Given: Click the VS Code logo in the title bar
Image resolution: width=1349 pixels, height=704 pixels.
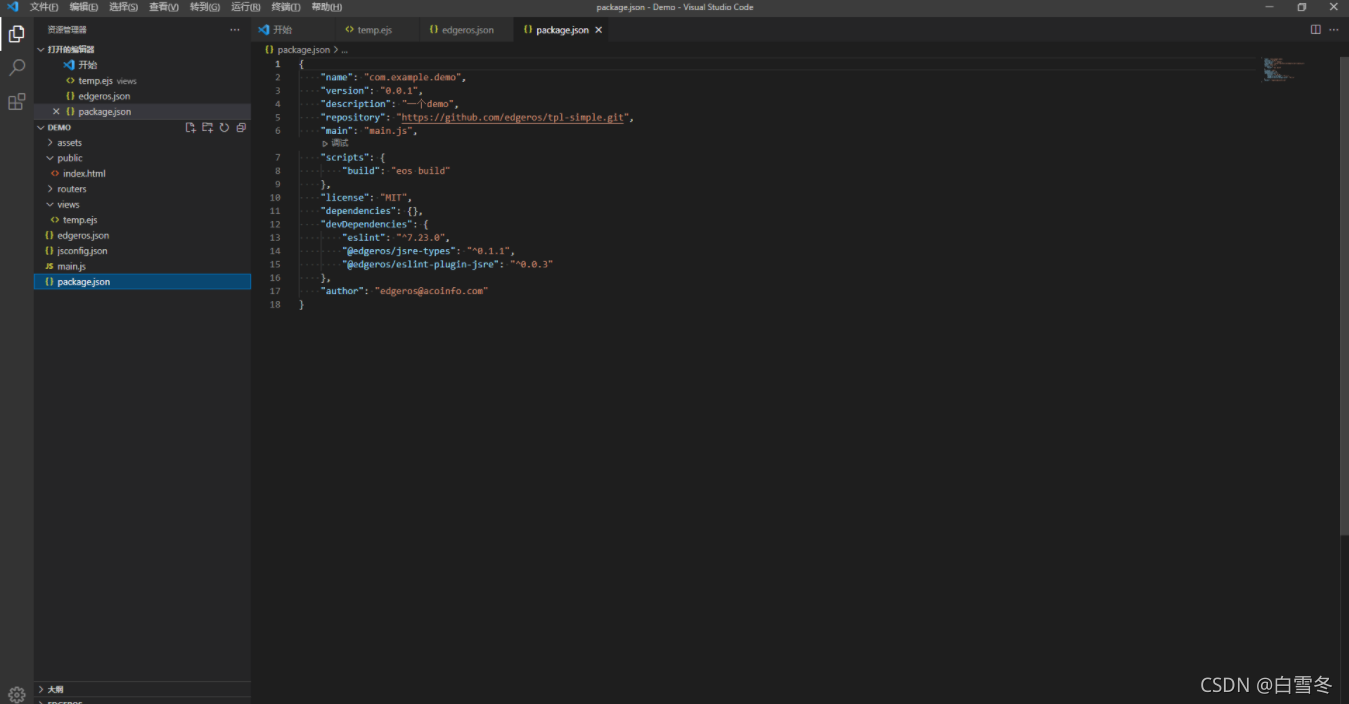Looking at the screenshot, I should [x=12, y=7].
